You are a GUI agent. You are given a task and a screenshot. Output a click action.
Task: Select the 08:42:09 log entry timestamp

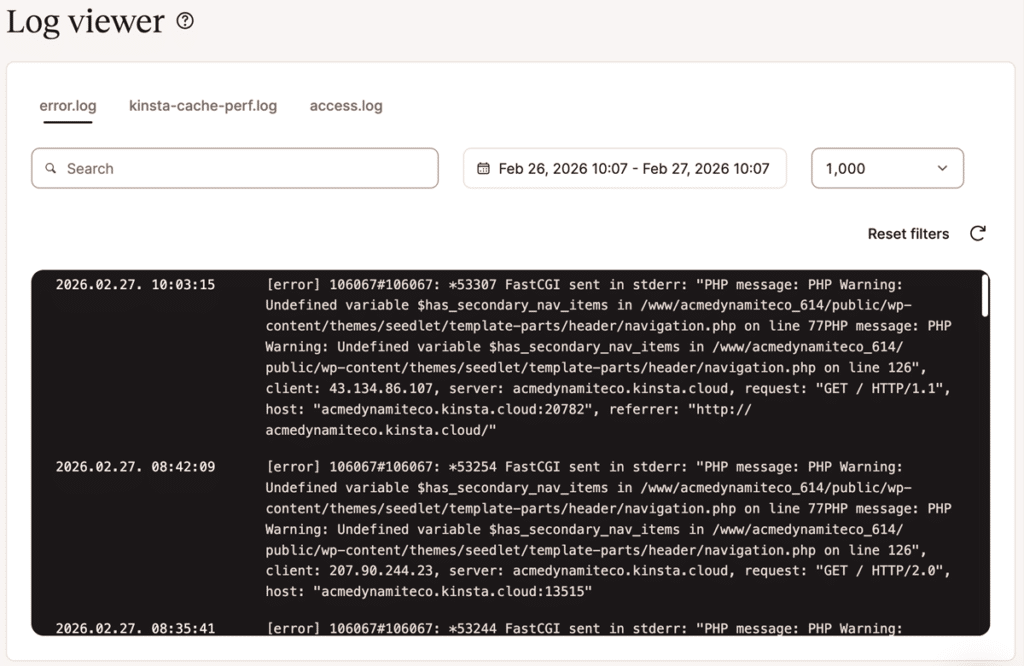[x=135, y=466]
